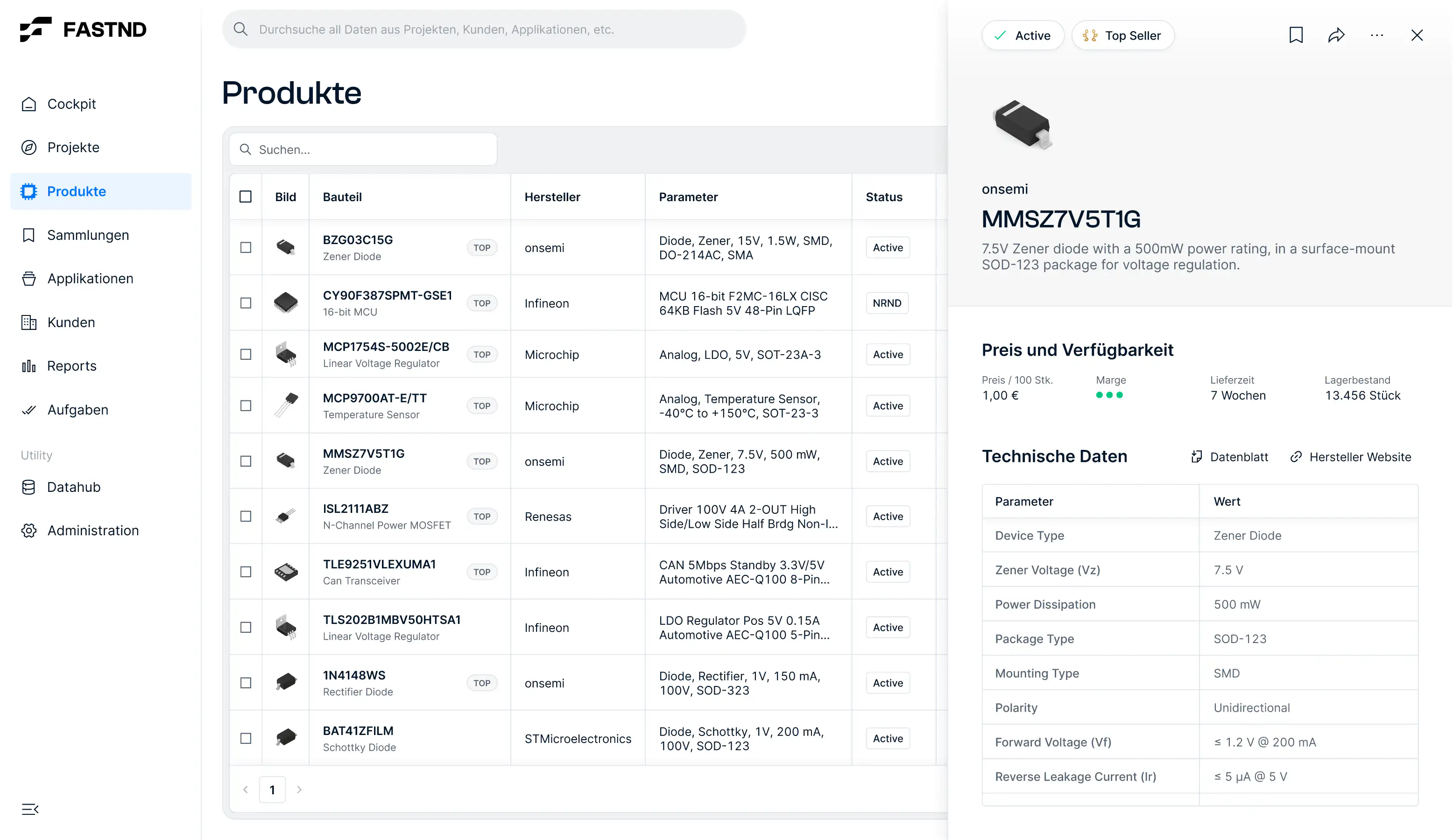The height and width of the screenshot is (840, 1453).
Task: Open page number 1 in pagination
Action: coord(272,789)
